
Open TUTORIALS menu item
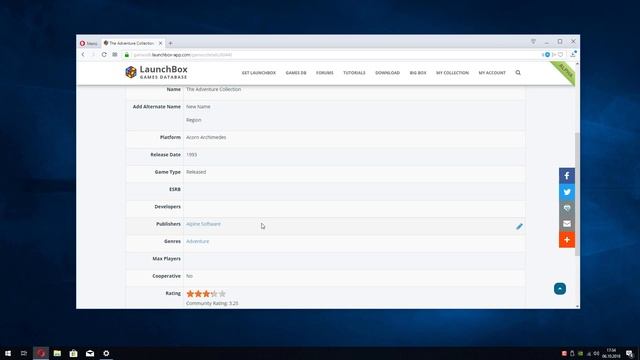point(354,73)
